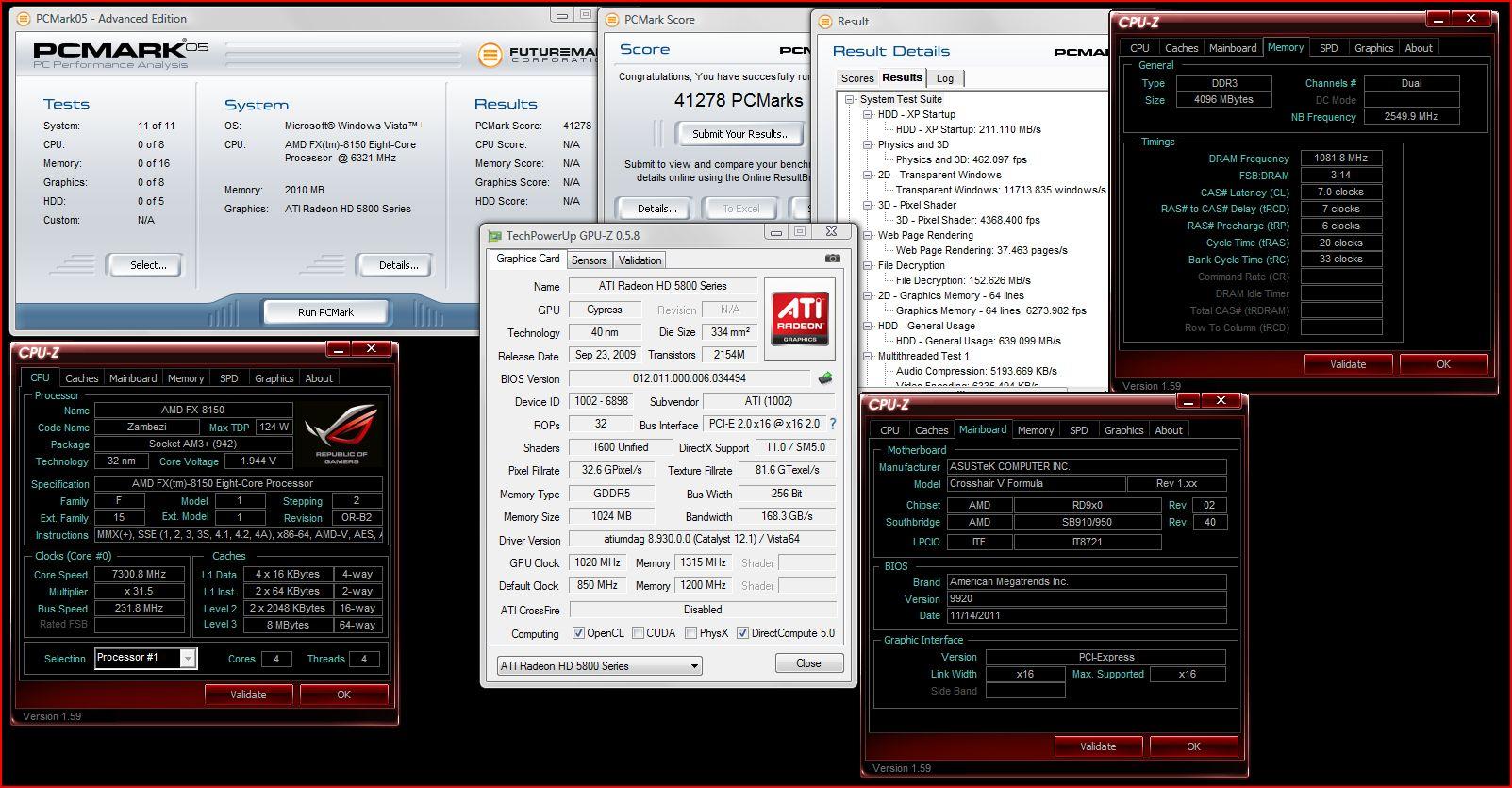Image resolution: width=1512 pixels, height=788 pixels.
Task: Click the Bandwidth value 168.3 GB/s in GPU-Z
Action: click(787, 516)
